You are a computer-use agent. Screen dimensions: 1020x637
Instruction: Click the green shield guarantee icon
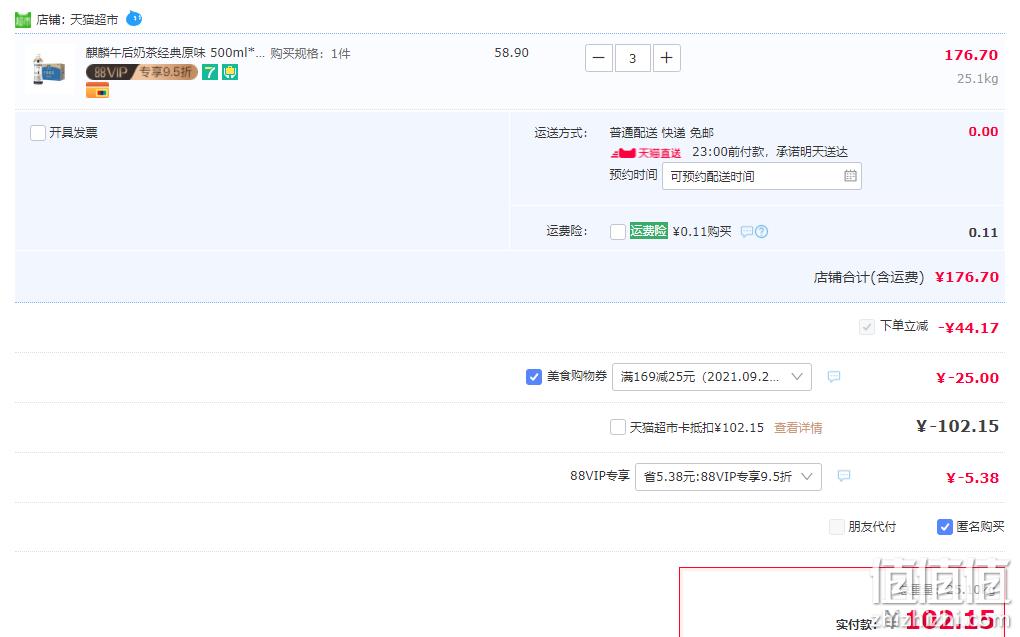(x=230, y=72)
